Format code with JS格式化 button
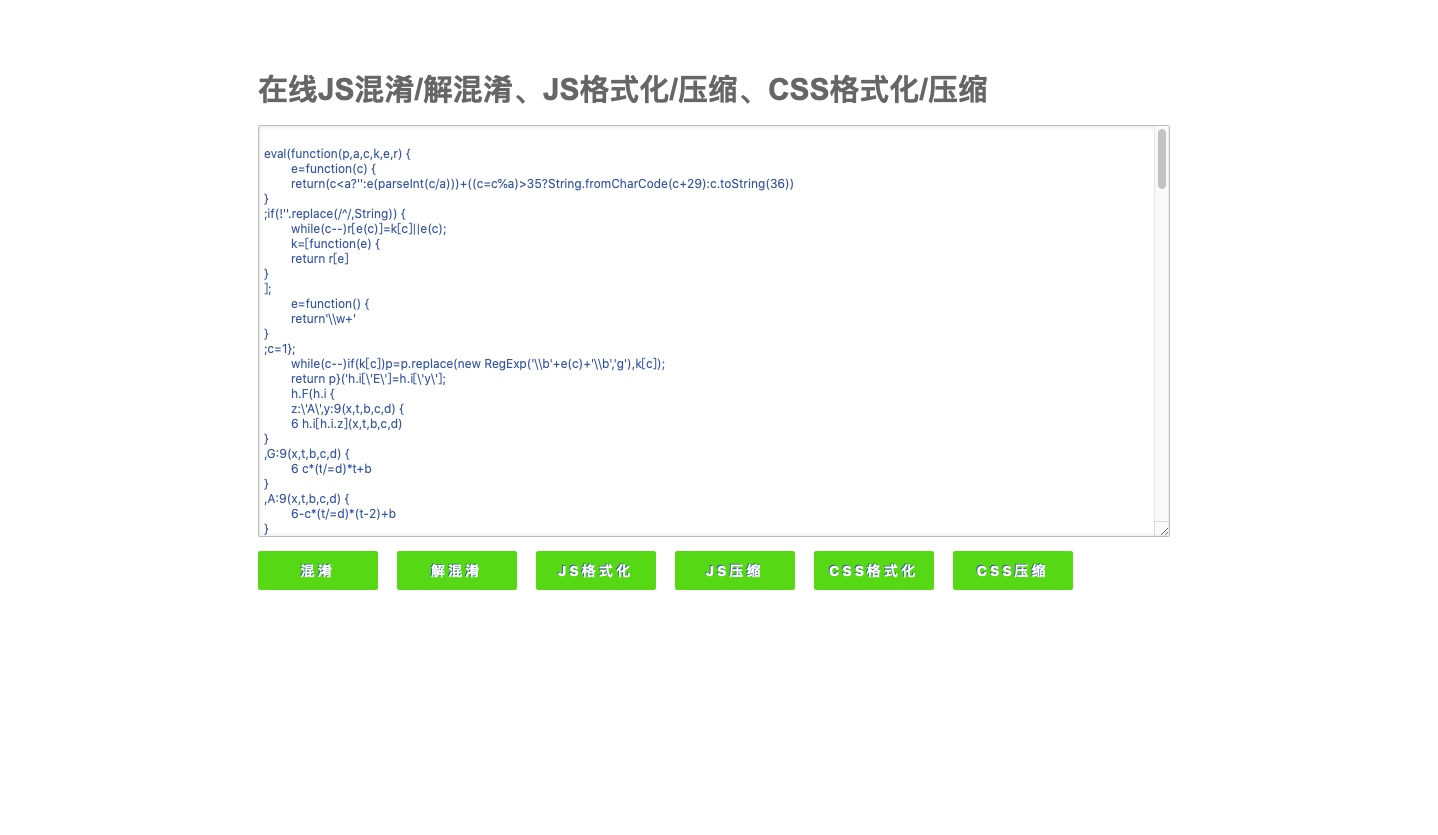This screenshot has width=1438, height=835. point(596,570)
